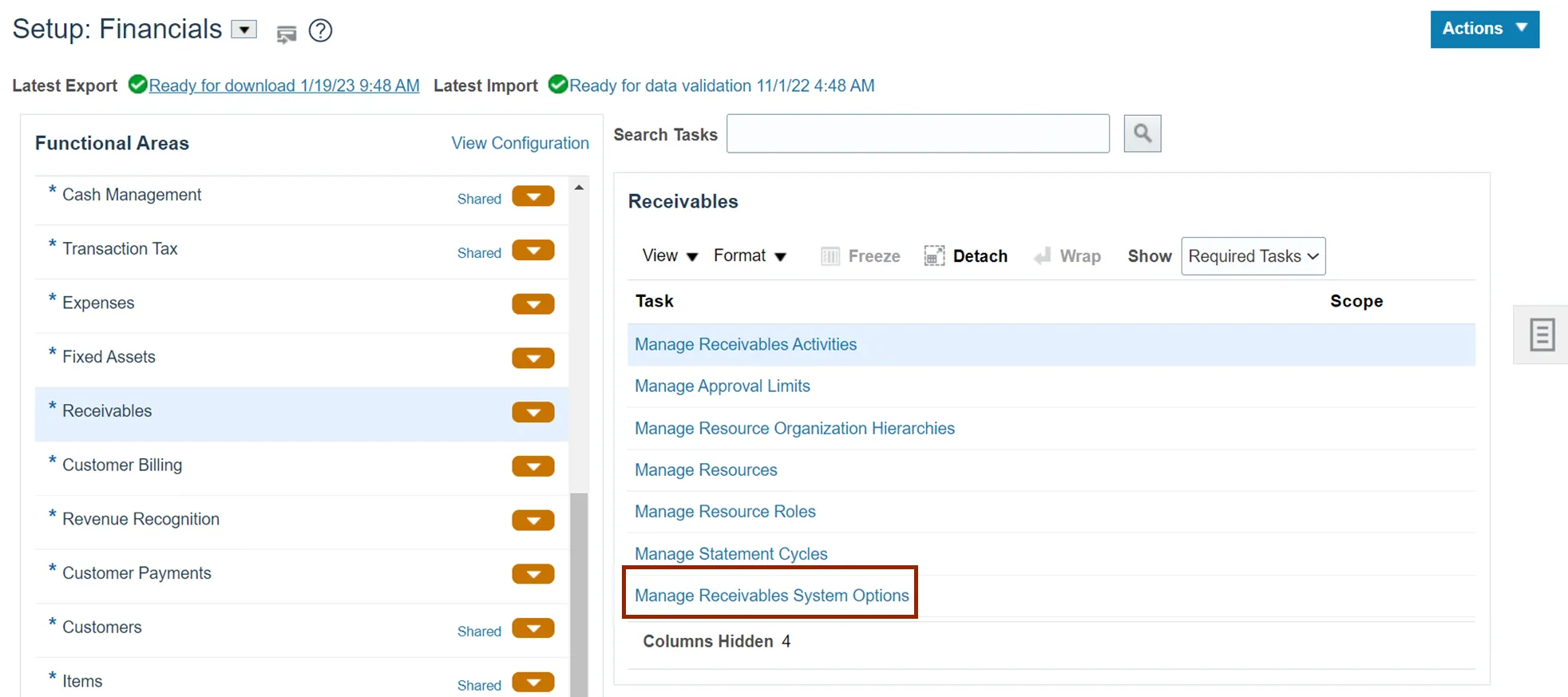Open the Actions dropdown button
1568x697 pixels.
point(1484,29)
